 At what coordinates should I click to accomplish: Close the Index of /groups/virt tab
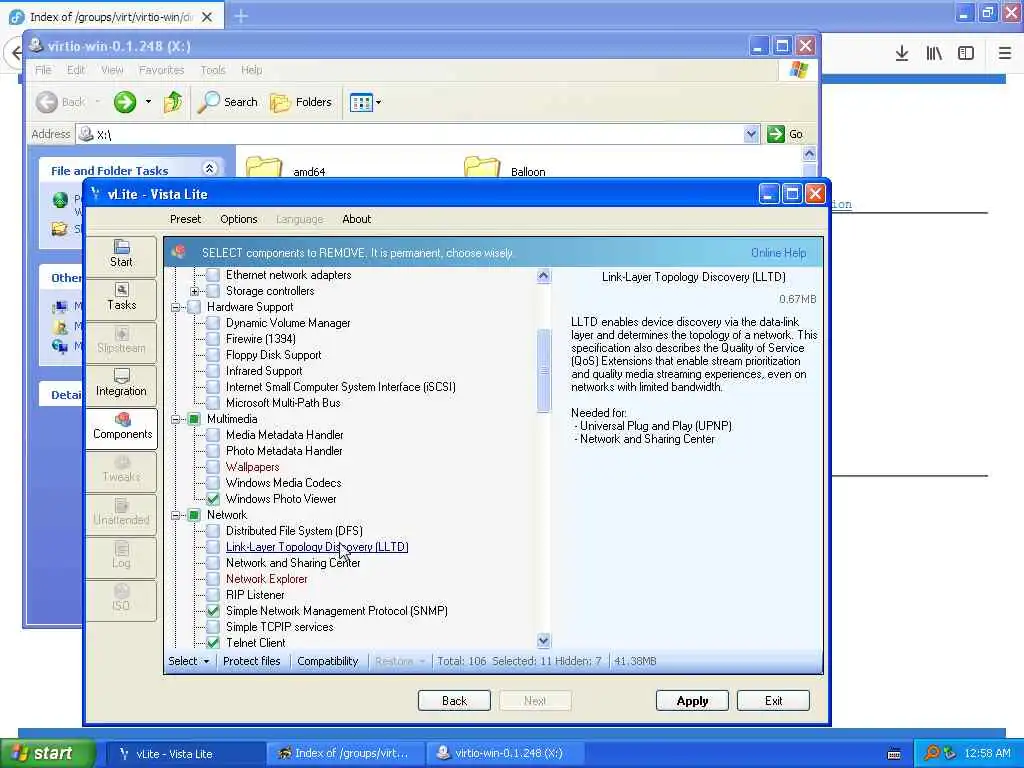pos(206,17)
